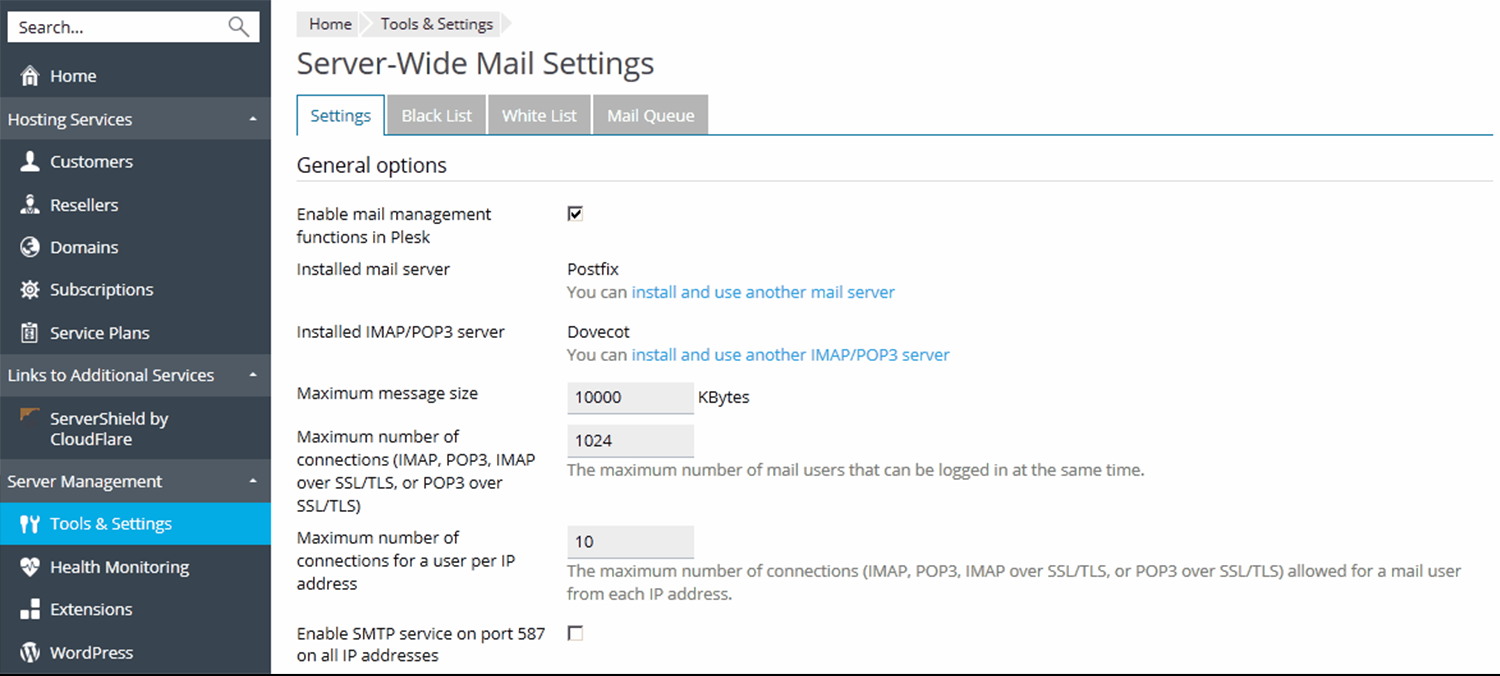Image resolution: width=1500 pixels, height=676 pixels.
Task: Click the Maximum message size field
Action: [x=630, y=397]
